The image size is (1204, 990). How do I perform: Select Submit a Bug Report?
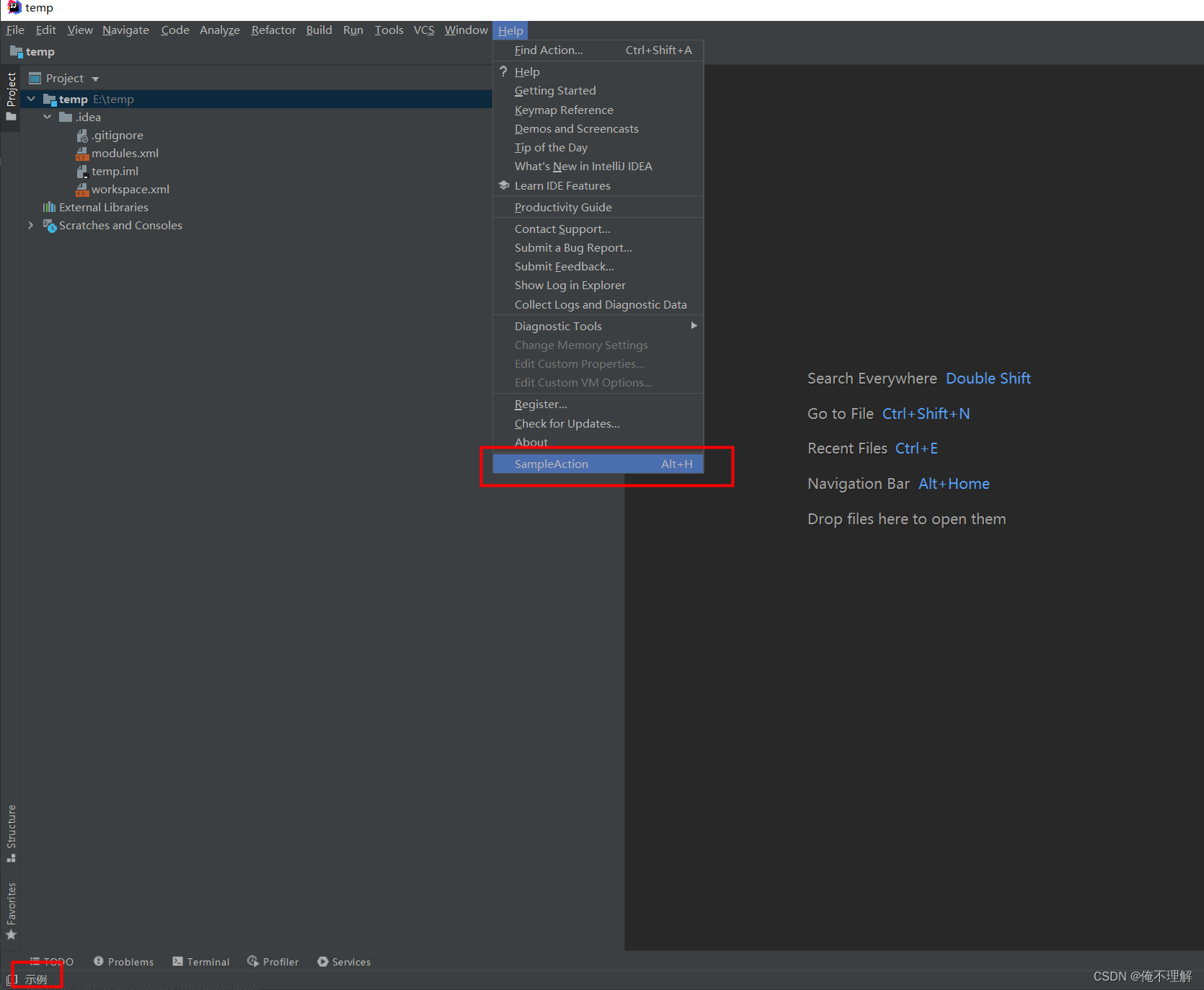tap(598, 248)
